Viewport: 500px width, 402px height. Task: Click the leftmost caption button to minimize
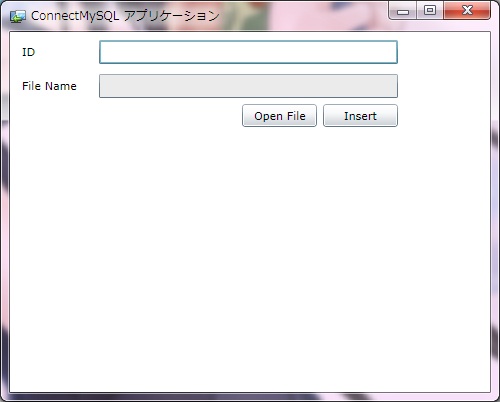click(x=403, y=11)
